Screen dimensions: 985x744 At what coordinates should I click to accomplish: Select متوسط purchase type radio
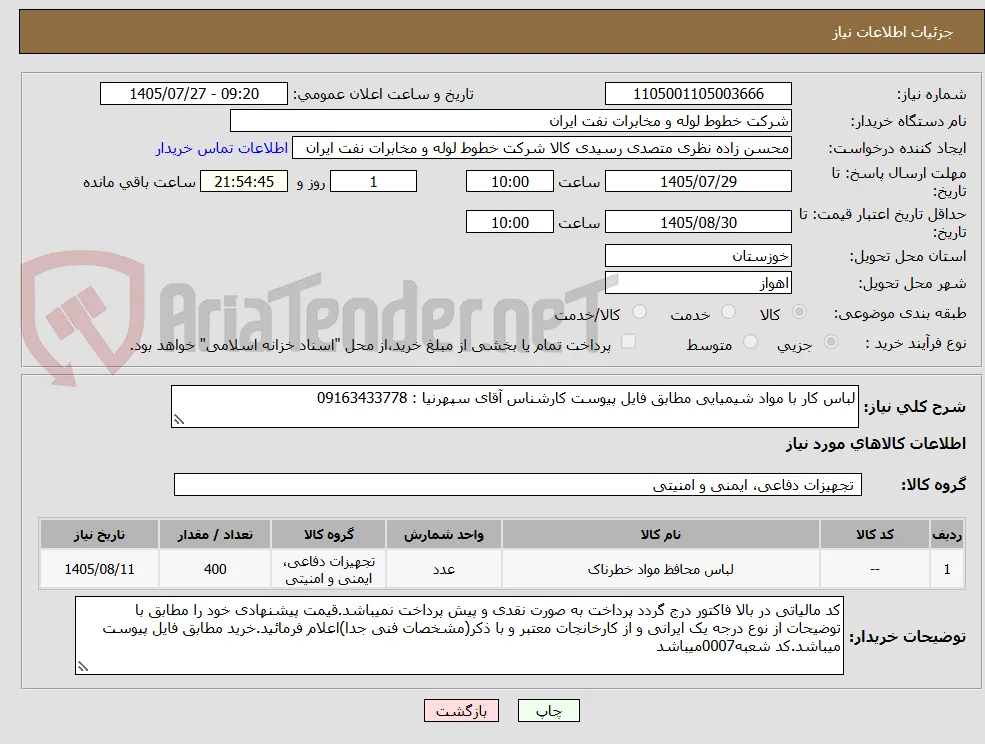point(750,342)
